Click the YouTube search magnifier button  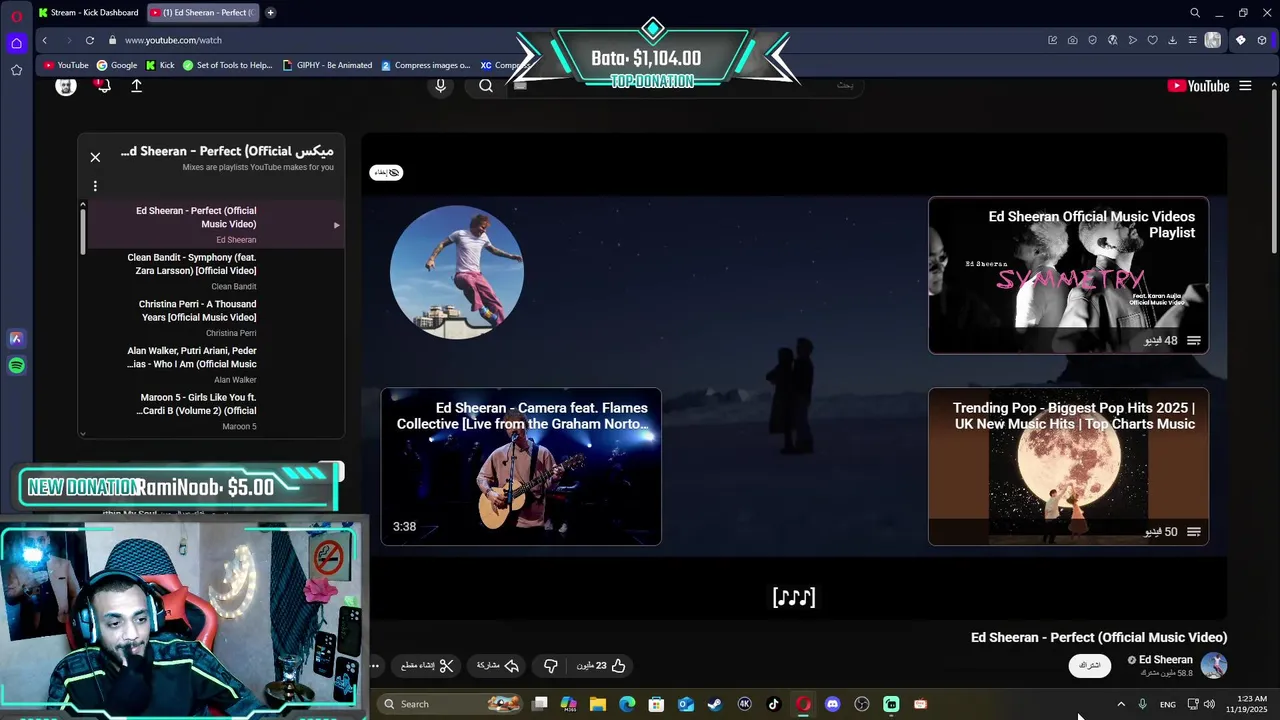(486, 86)
